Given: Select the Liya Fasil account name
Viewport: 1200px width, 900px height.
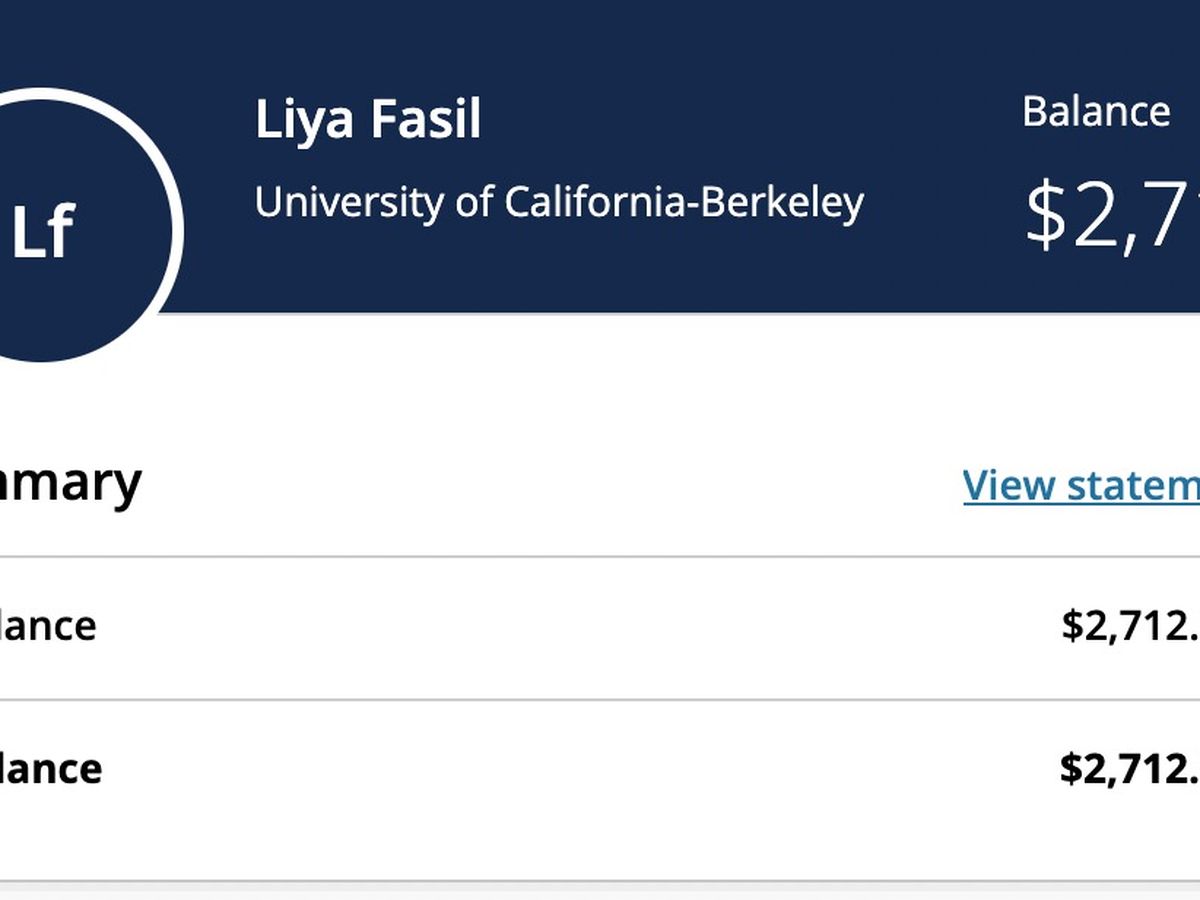Looking at the screenshot, I should click(x=367, y=120).
